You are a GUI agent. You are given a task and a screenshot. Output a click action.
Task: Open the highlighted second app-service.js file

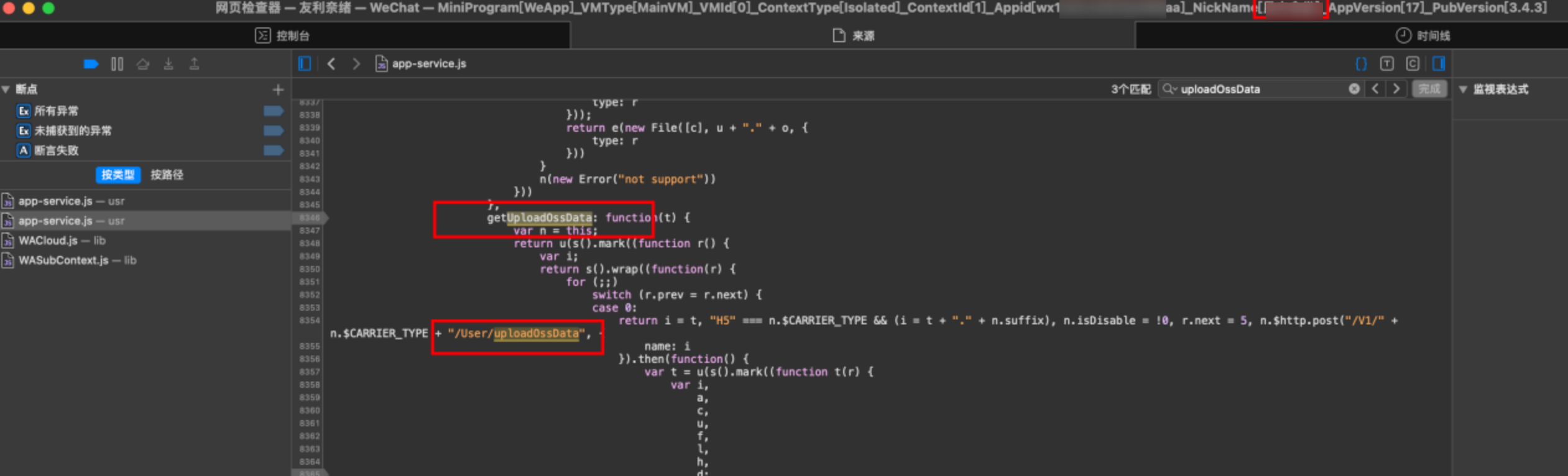145,221
